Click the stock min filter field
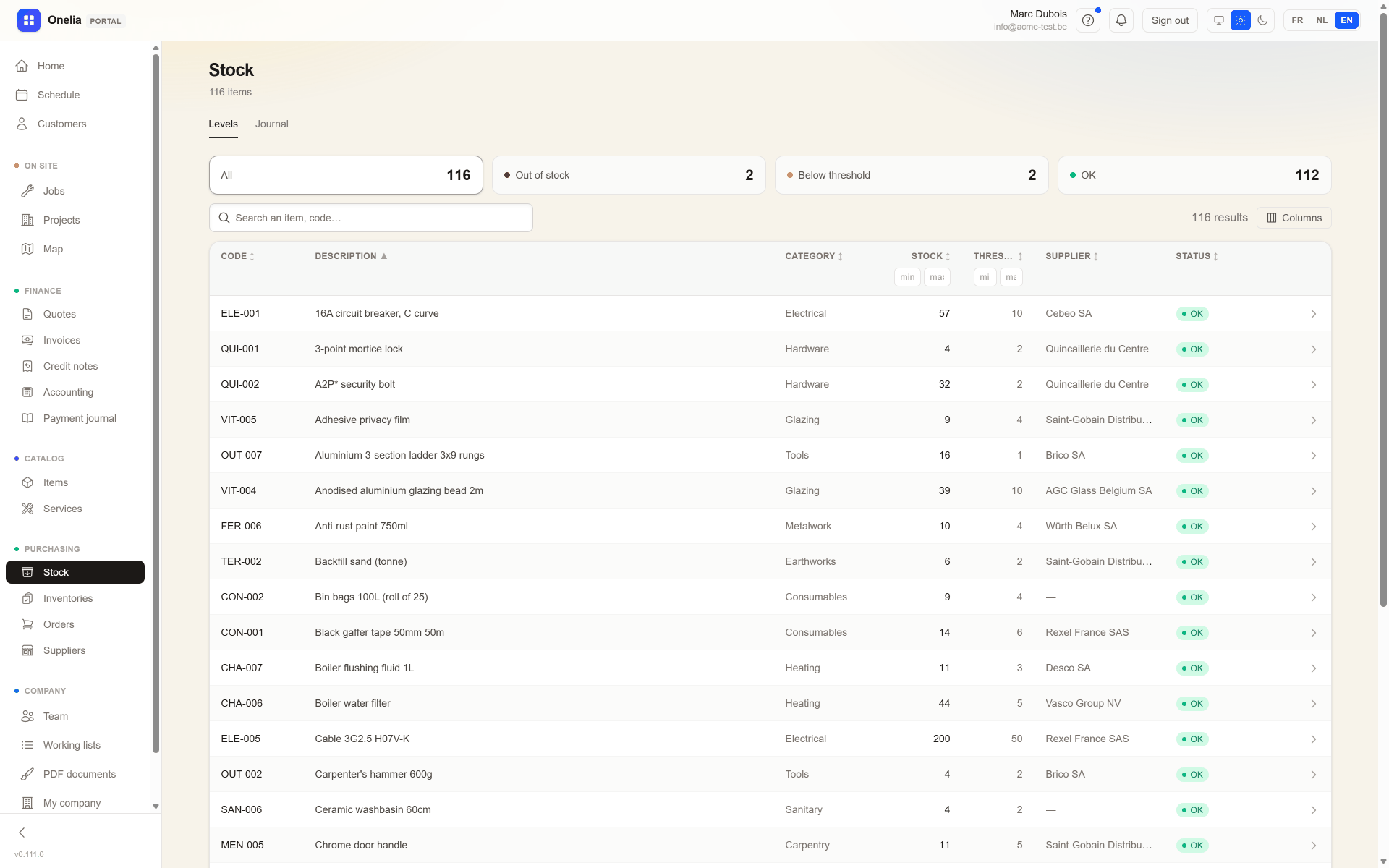Viewport: 1389px width, 868px height. [x=907, y=277]
